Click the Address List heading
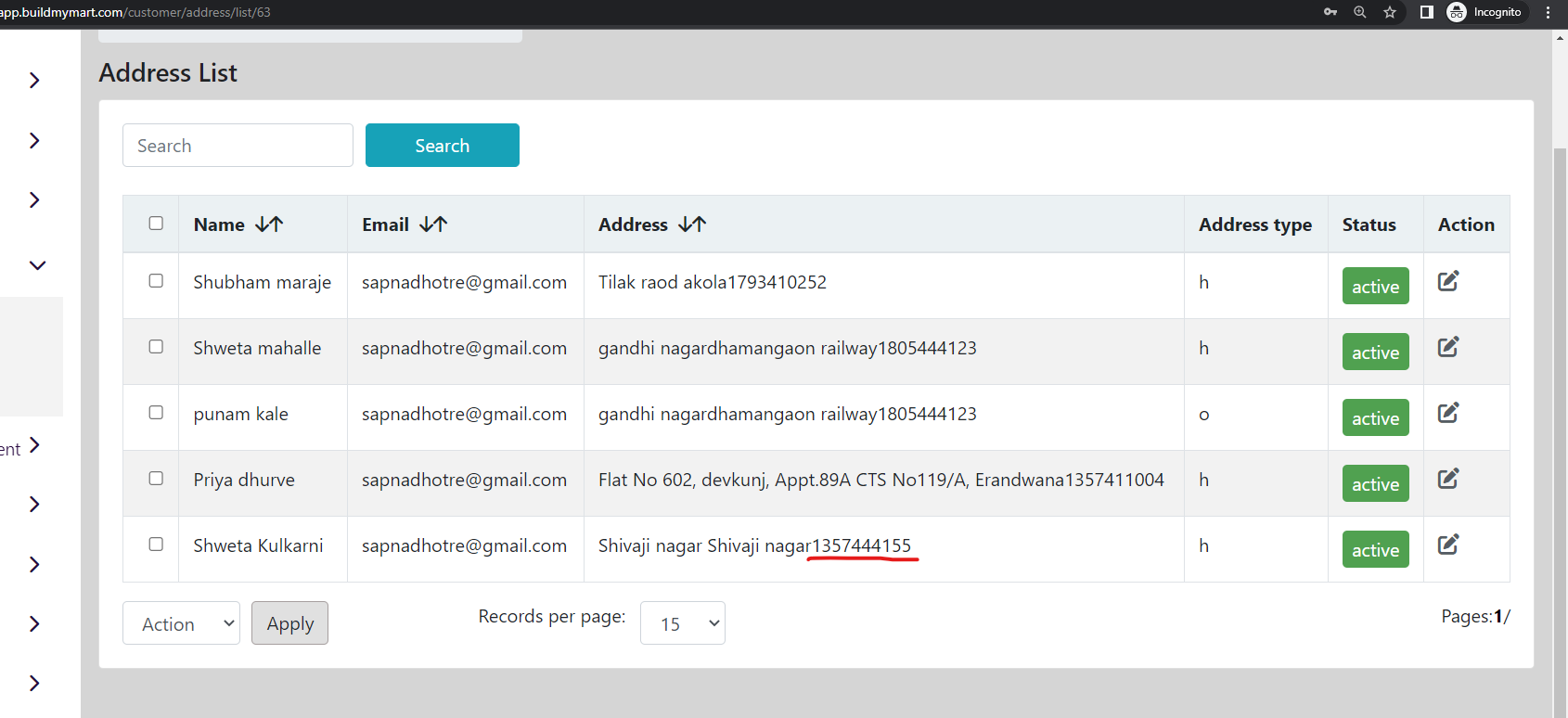 point(168,72)
